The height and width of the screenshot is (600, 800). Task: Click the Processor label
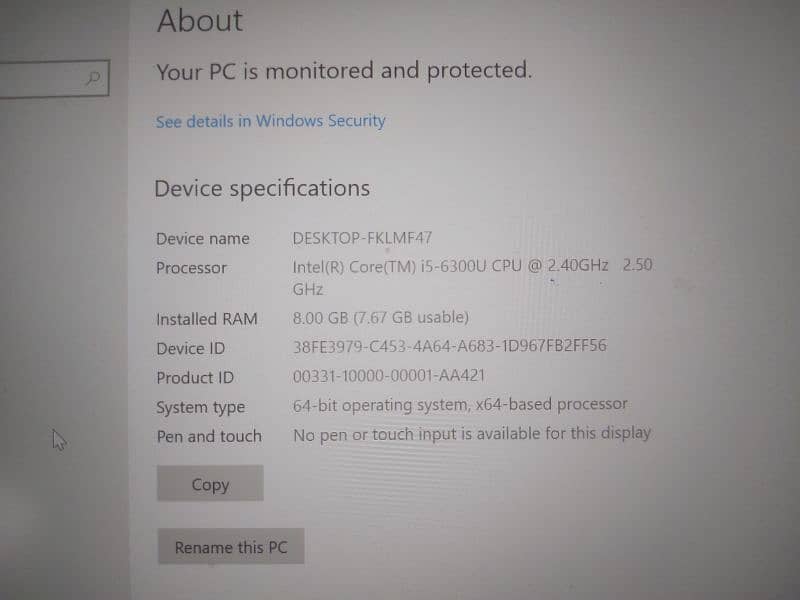(191, 268)
